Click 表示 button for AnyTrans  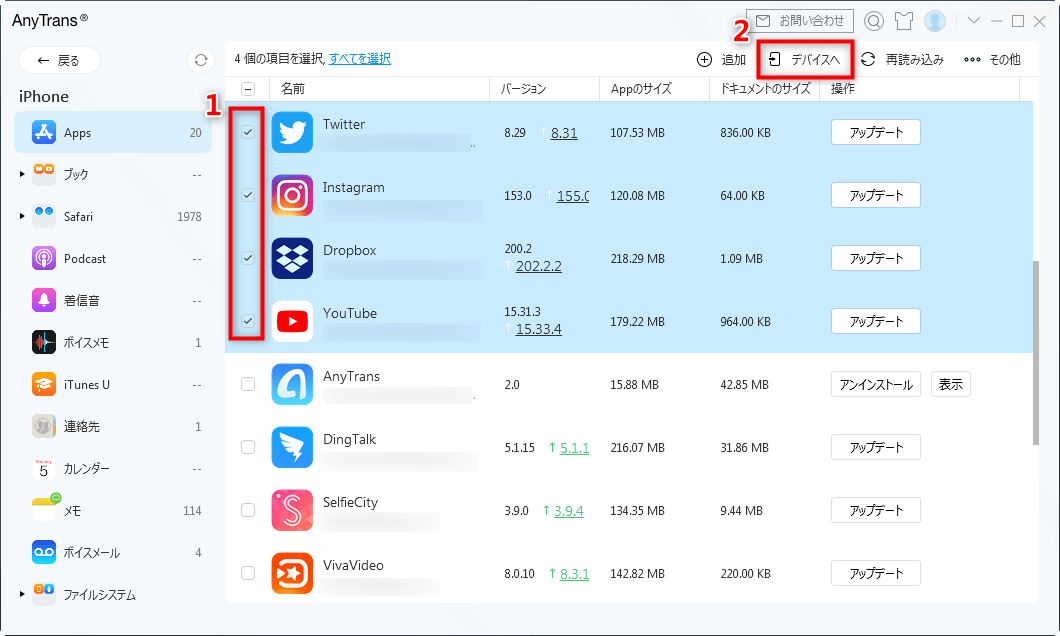(x=950, y=384)
